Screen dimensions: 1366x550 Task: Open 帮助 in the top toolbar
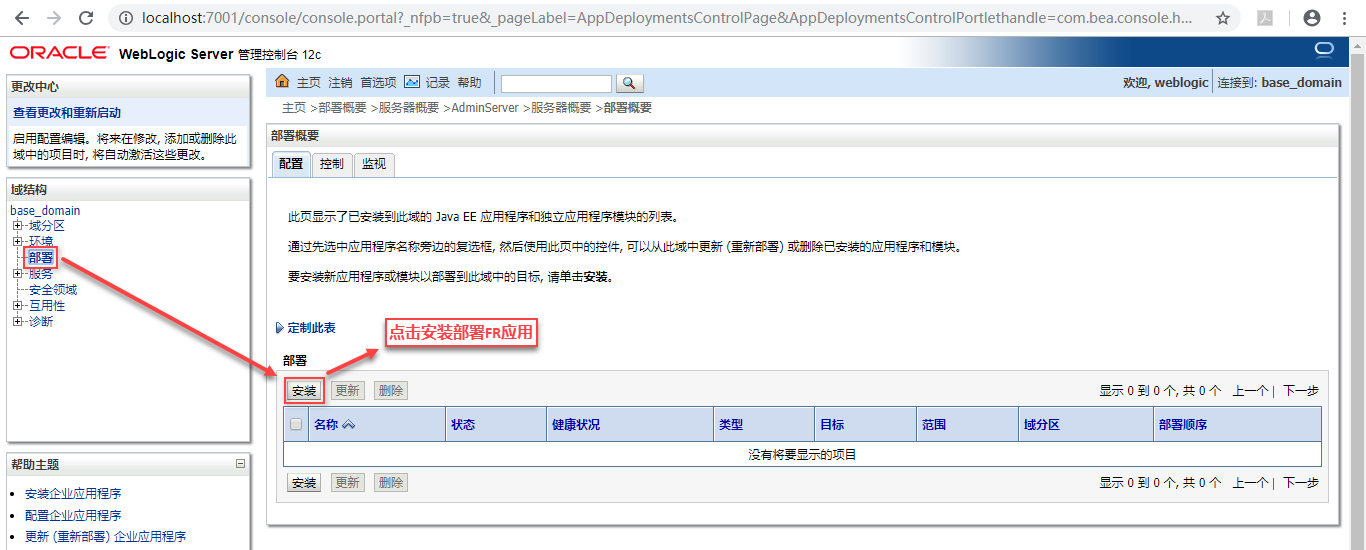(469, 83)
